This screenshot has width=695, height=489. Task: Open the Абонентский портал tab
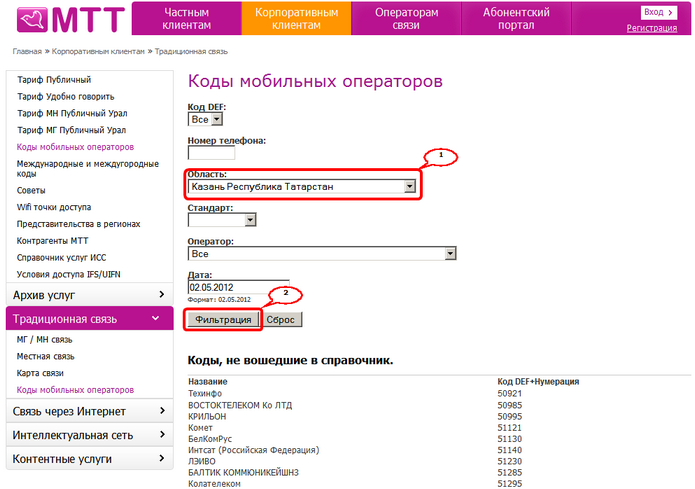[516, 19]
